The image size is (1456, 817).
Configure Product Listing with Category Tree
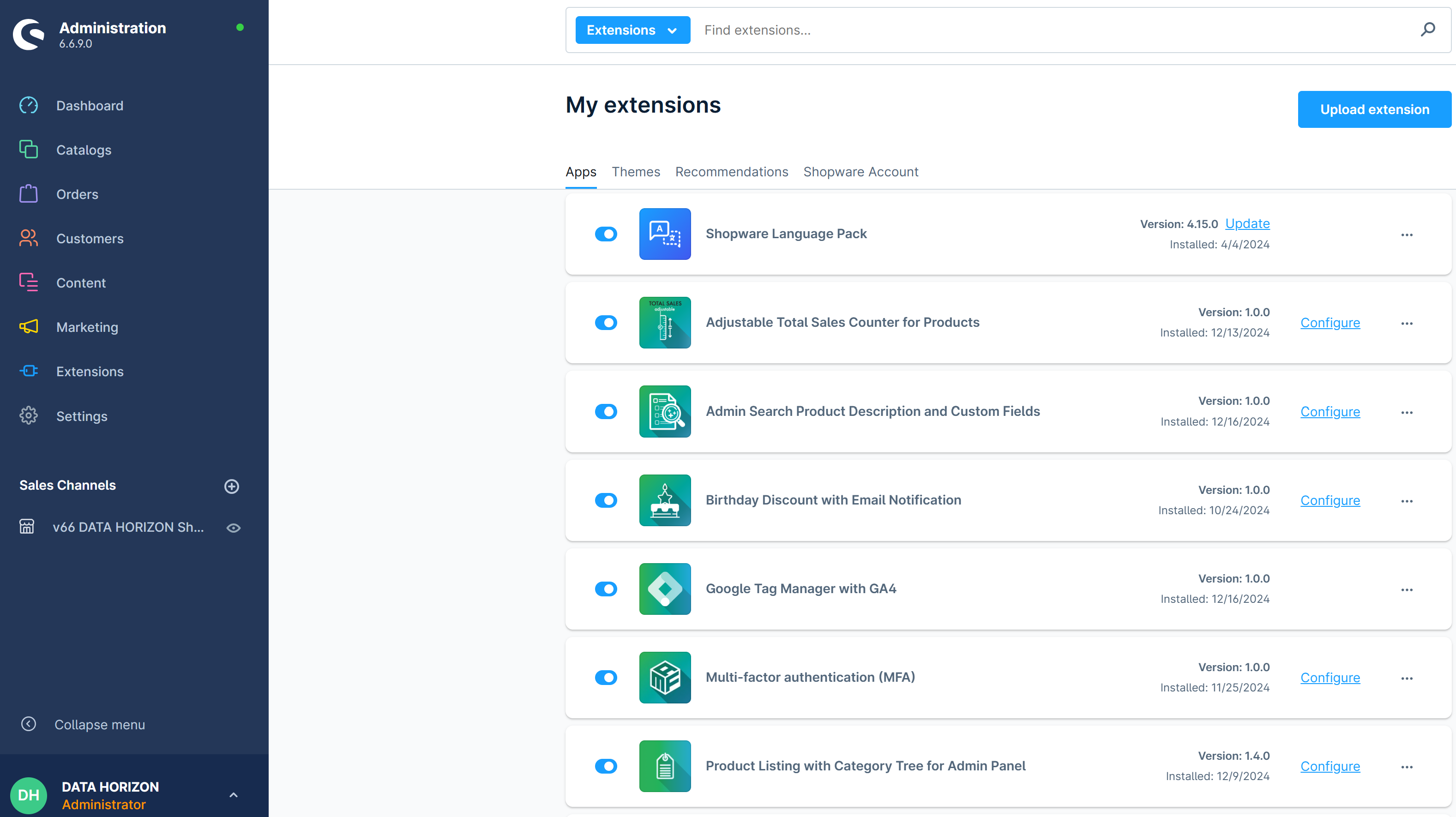click(x=1330, y=766)
